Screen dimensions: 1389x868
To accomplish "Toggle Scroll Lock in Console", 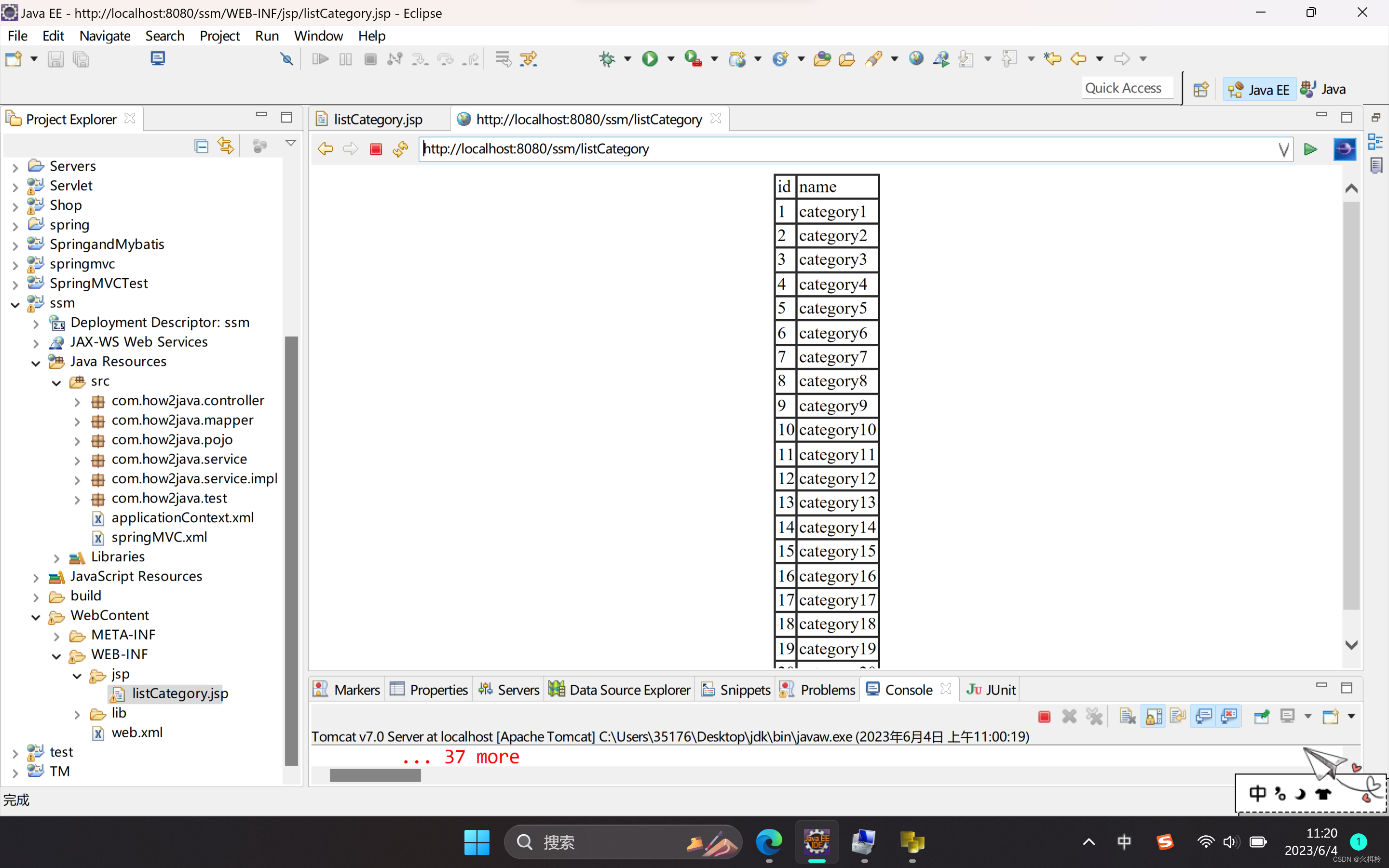I will (1154, 716).
